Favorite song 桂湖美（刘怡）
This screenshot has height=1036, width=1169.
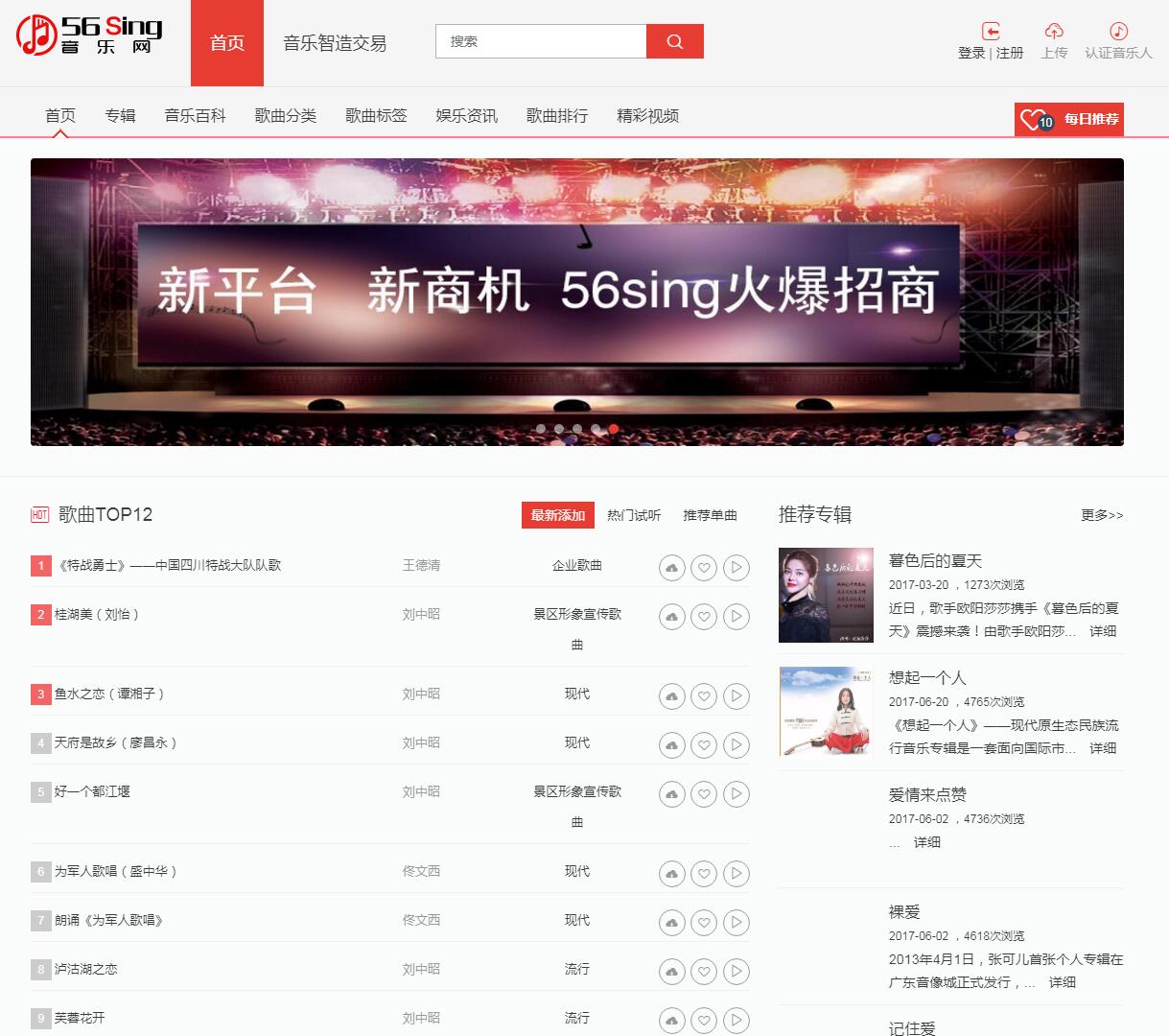click(704, 617)
